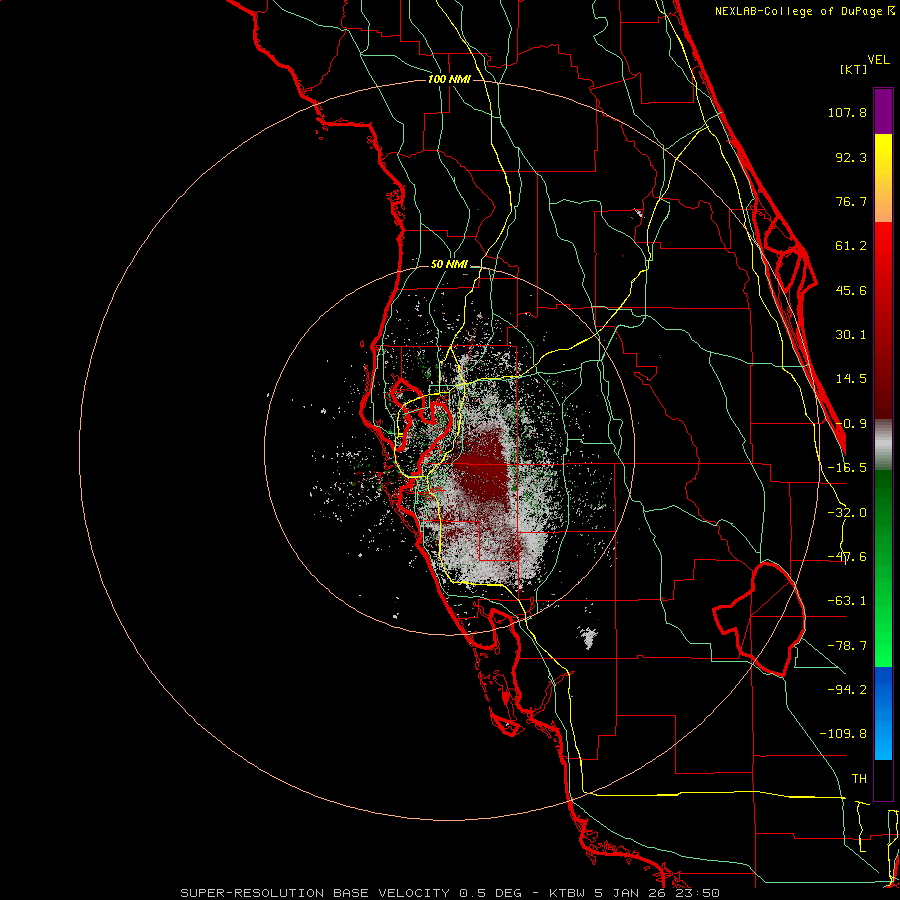Click the 100 NMI range ring label

click(x=449, y=79)
